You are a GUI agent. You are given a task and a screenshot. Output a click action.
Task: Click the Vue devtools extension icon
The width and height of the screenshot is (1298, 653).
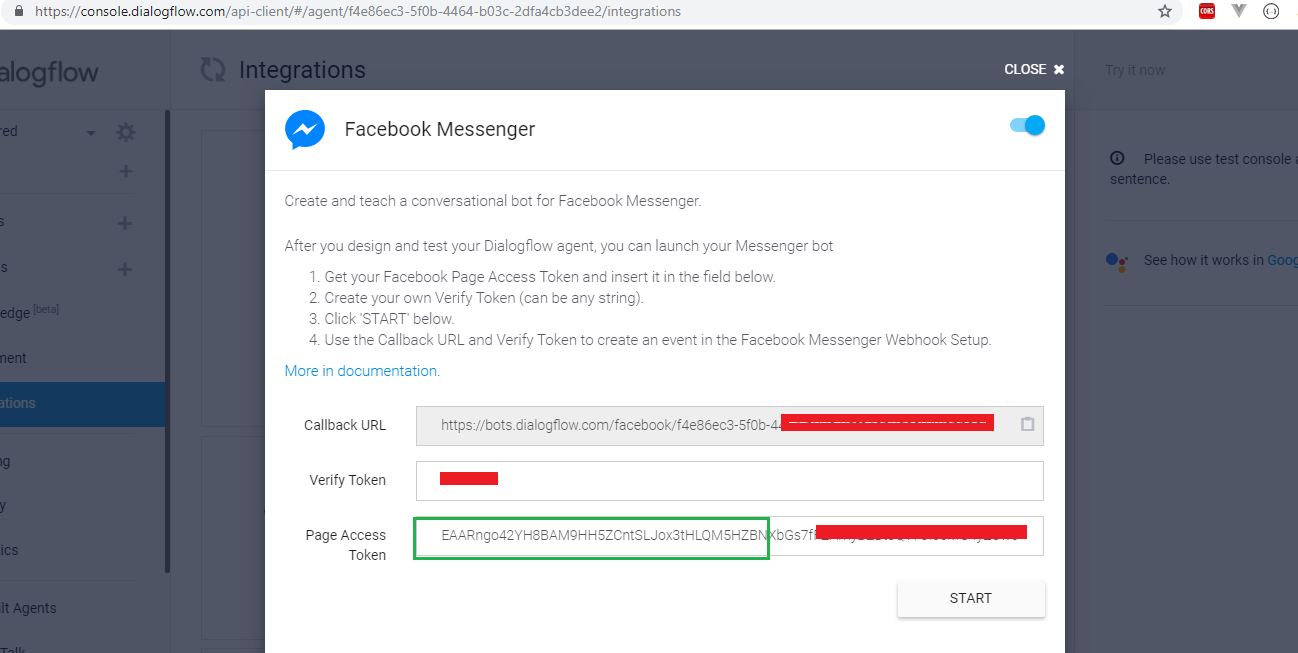(x=1239, y=12)
